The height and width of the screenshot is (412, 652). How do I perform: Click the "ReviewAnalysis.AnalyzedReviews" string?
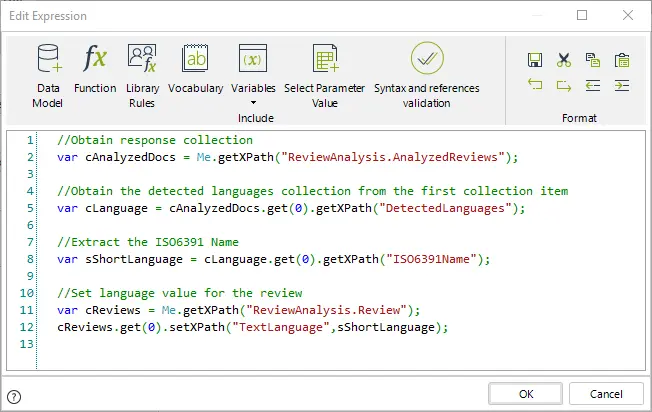[x=393, y=157]
